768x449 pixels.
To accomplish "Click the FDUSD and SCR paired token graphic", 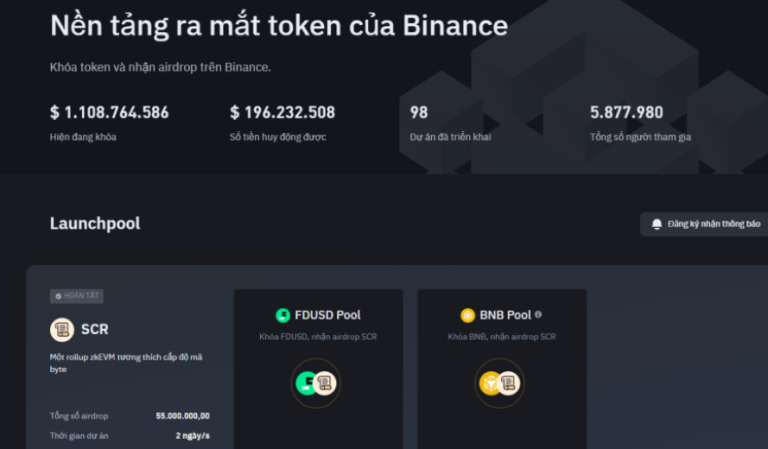I will pyautogui.click(x=318, y=383).
